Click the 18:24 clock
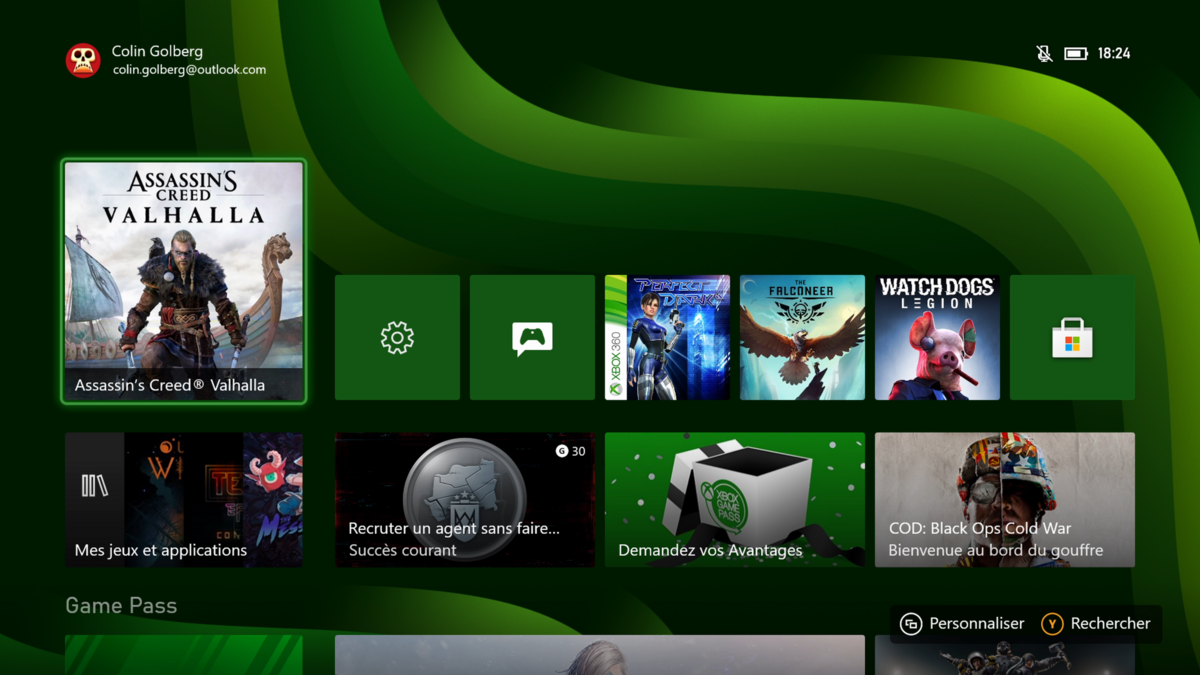Screen dimensions: 1200x675 click(x=1114, y=53)
